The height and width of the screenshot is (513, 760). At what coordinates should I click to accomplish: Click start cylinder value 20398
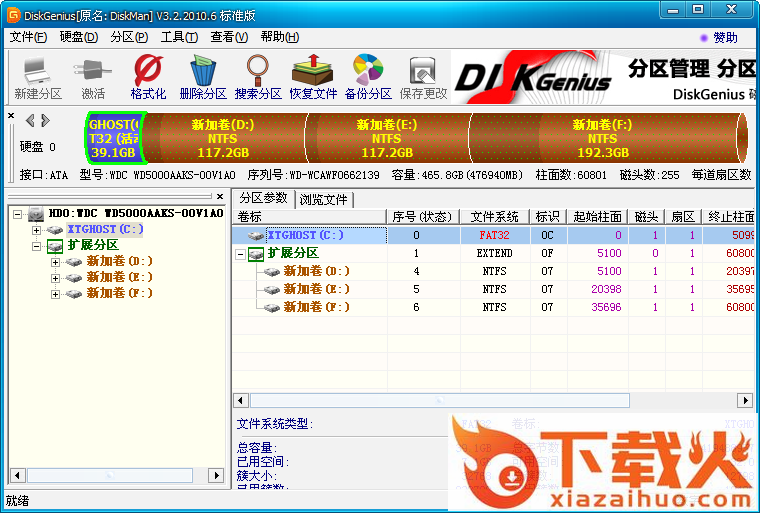606,289
